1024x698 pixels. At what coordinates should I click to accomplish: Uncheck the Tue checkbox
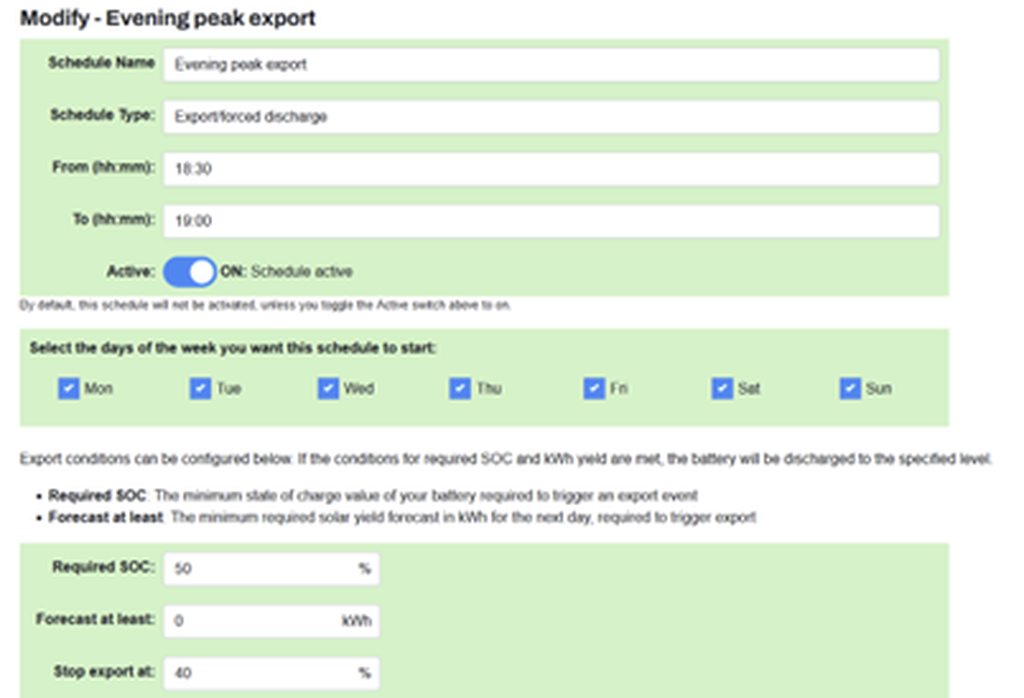point(200,388)
